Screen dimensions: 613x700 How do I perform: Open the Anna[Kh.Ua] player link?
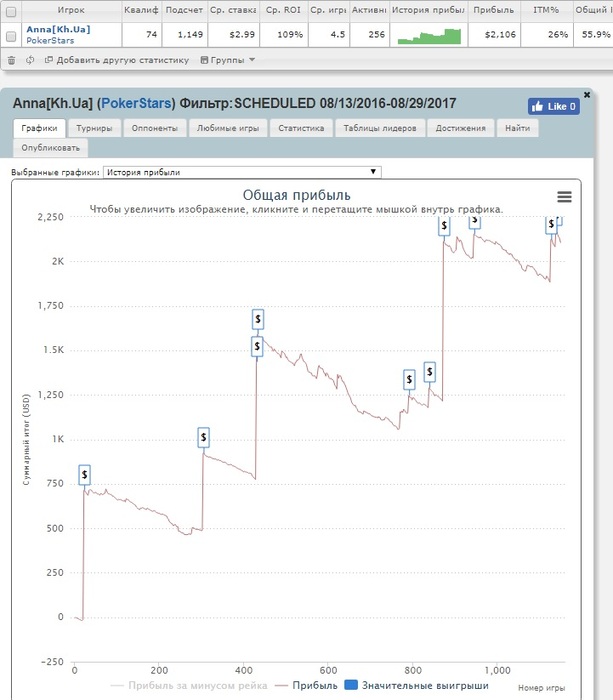point(58,29)
